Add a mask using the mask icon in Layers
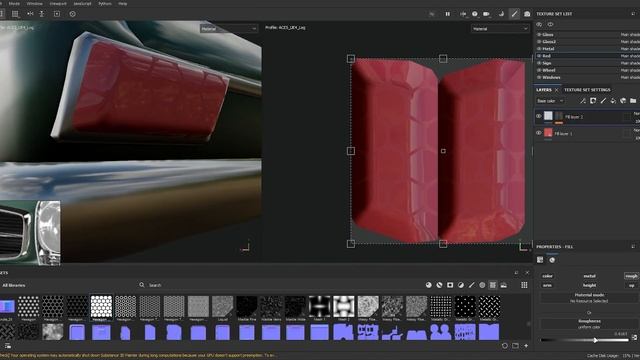The height and width of the screenshot is (360, 640). [x=593, y=101]
